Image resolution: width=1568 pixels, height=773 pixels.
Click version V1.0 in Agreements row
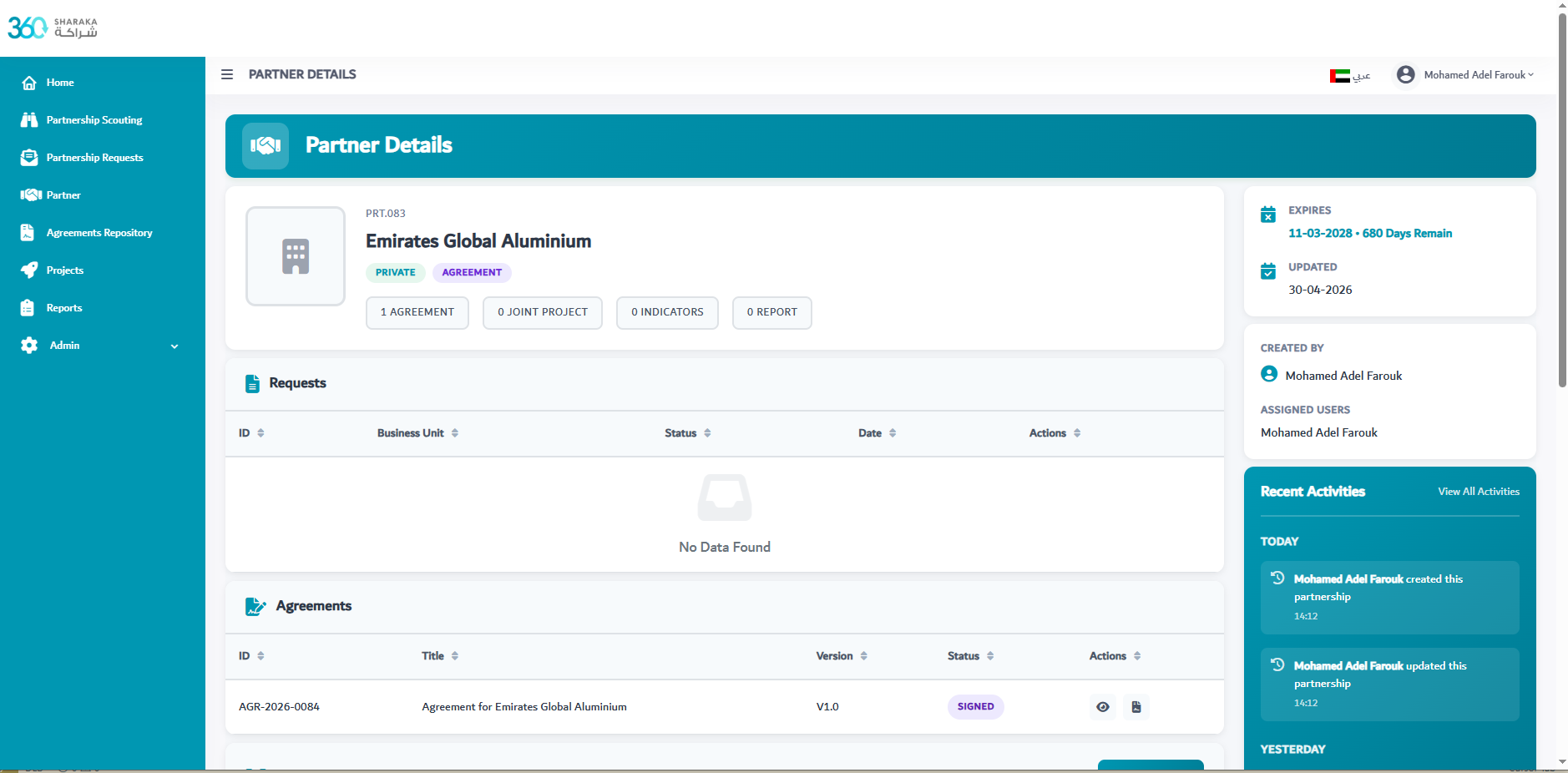827,707
